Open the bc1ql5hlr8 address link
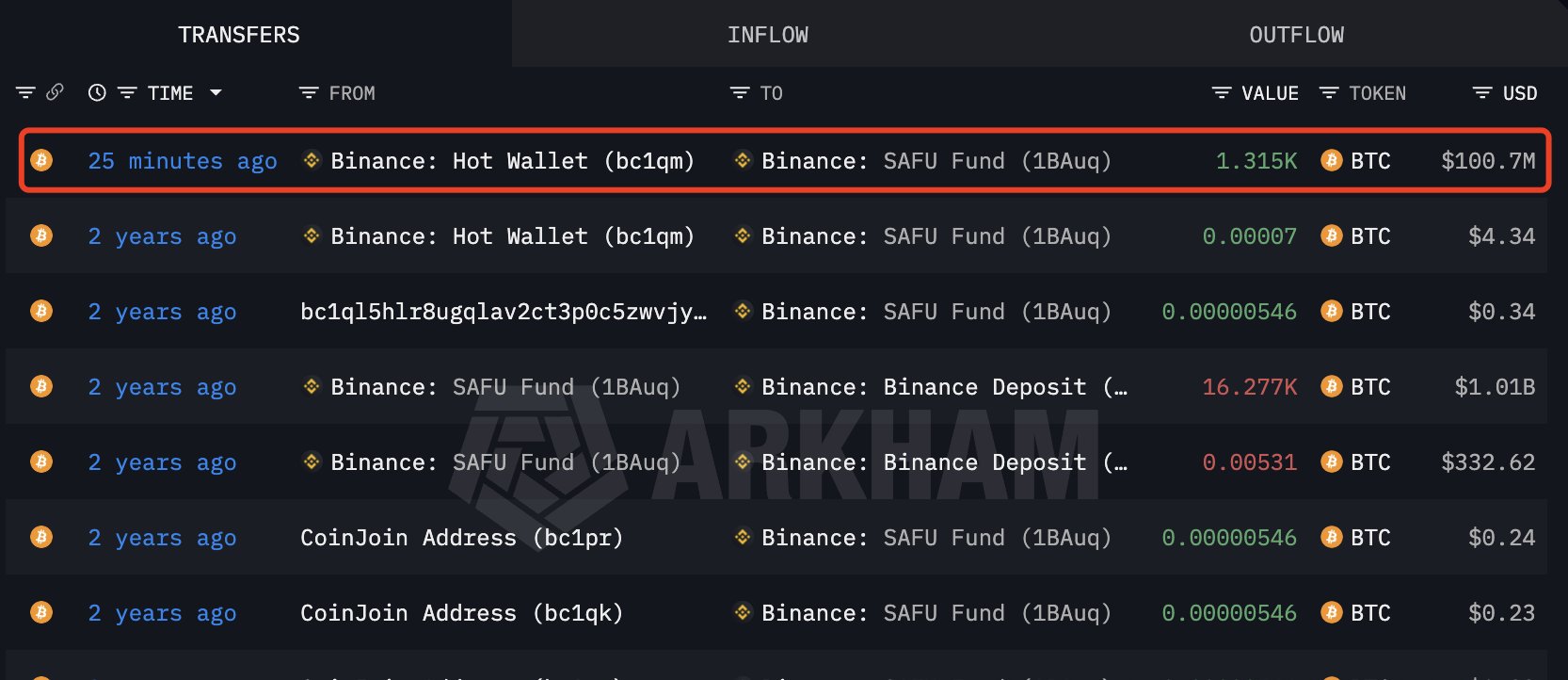The height and width of the screenshot is (680, 1568). coord(504,311)
